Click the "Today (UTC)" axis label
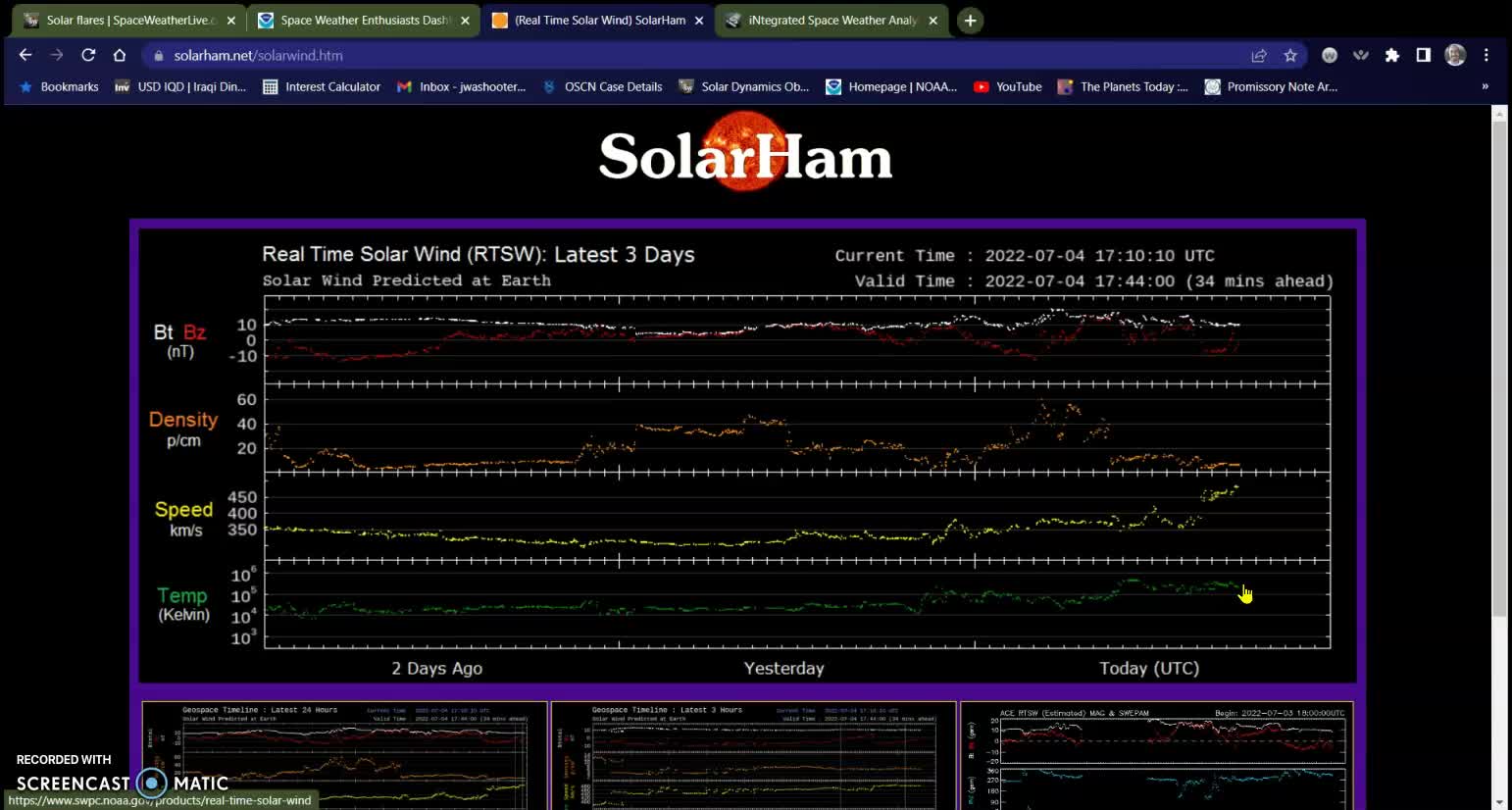1512x810 pixels. click(x=1149, y=668)
